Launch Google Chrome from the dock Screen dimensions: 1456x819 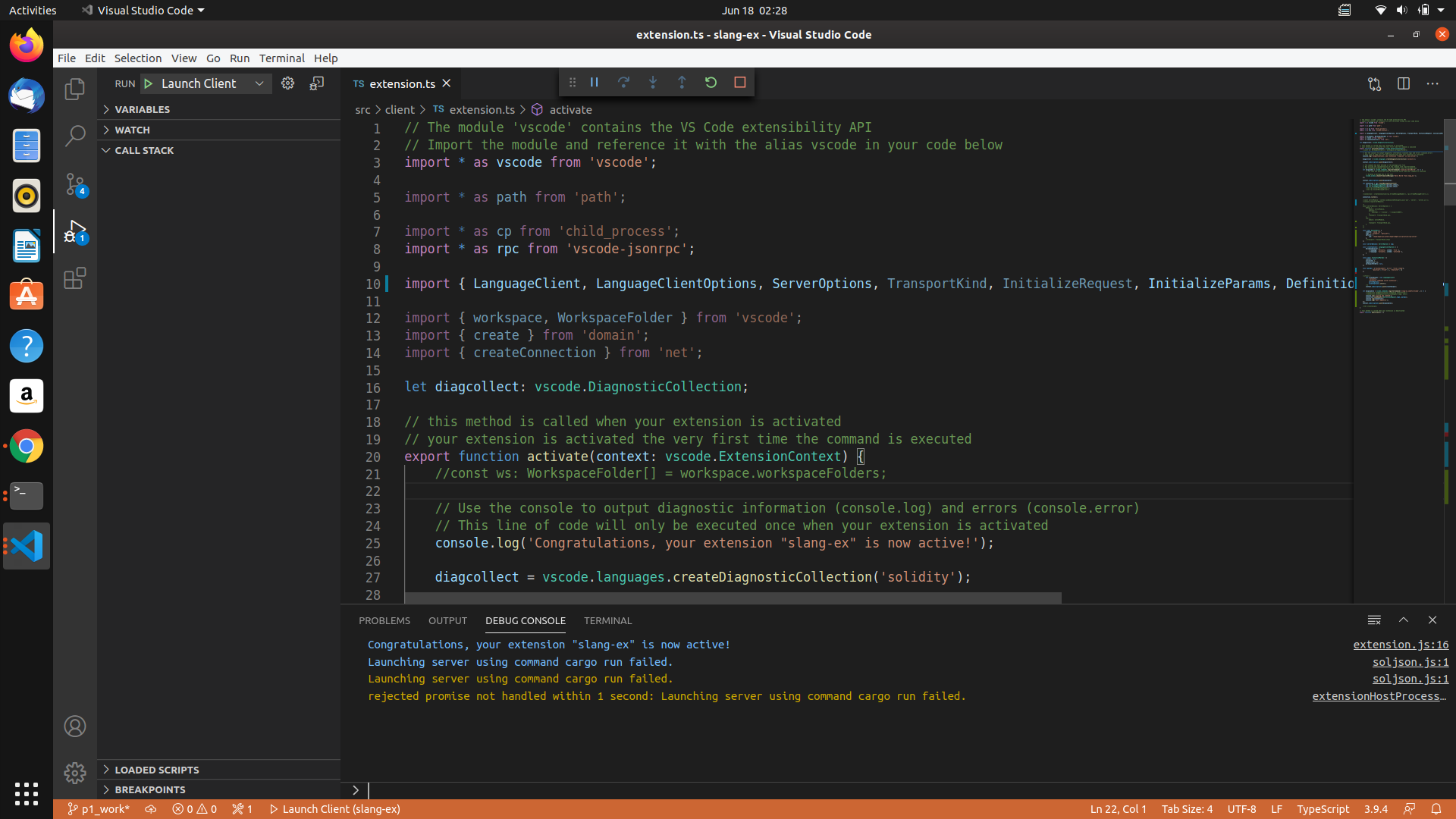coord(27,446)
